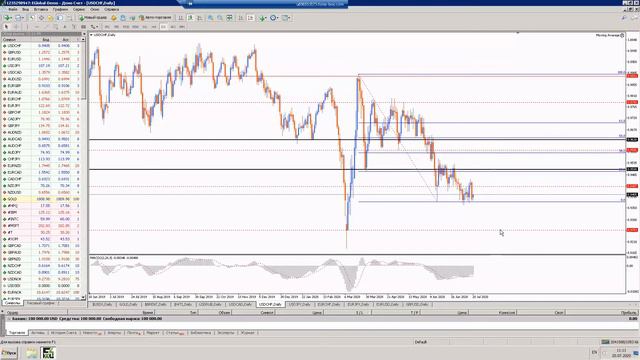Open the История Счета terminal tab
The width and height of the screenshot is (640, 360).
pyautogui.click(x=64, y=333)
